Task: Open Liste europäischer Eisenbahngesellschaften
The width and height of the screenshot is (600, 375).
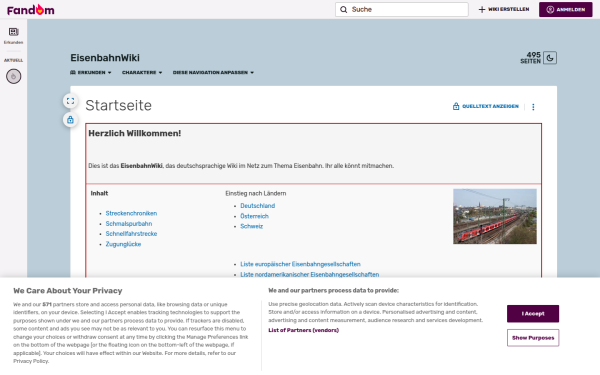Action: (x=300, y=264)
